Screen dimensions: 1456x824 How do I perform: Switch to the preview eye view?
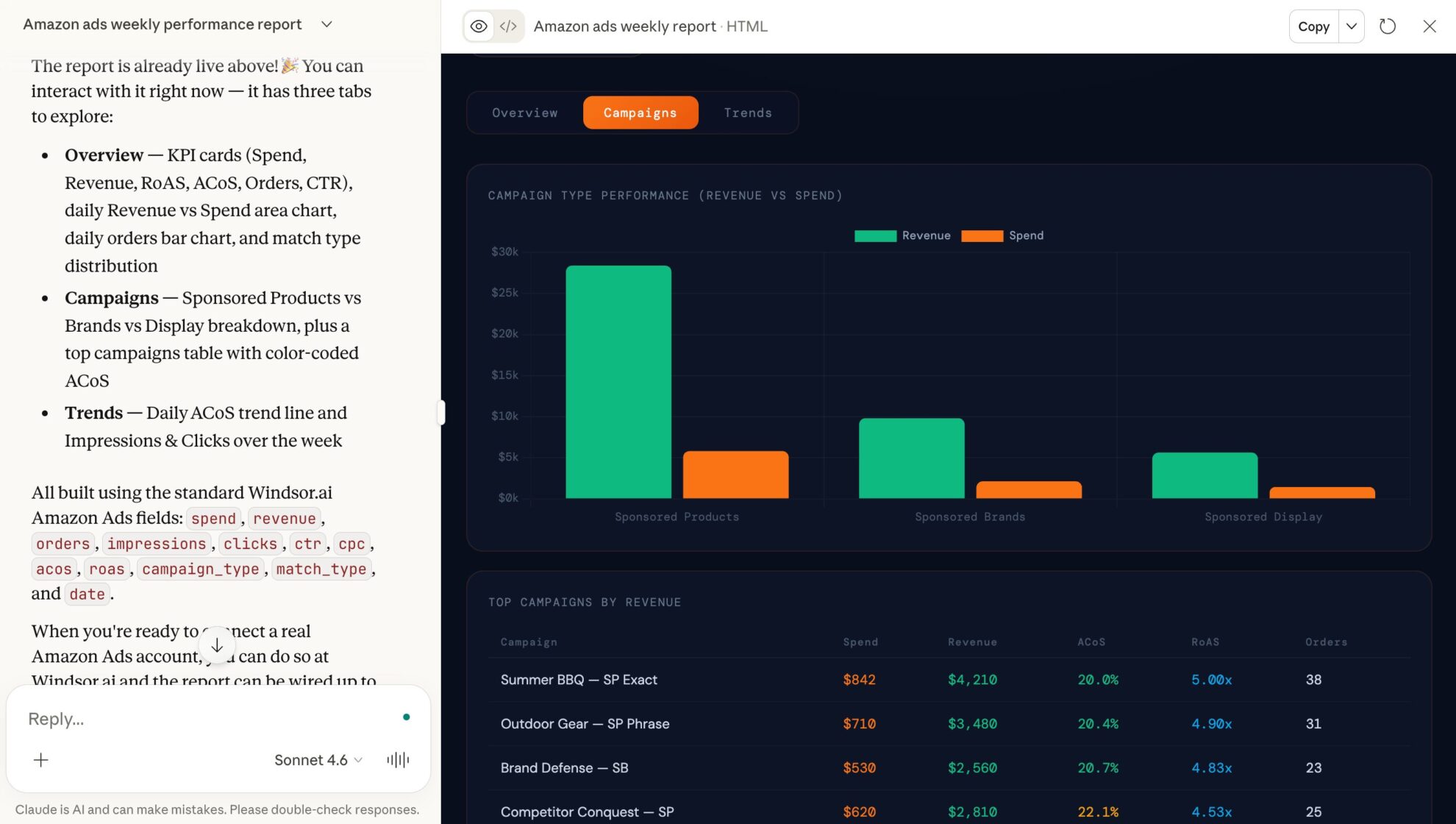(x=479, y=26)
